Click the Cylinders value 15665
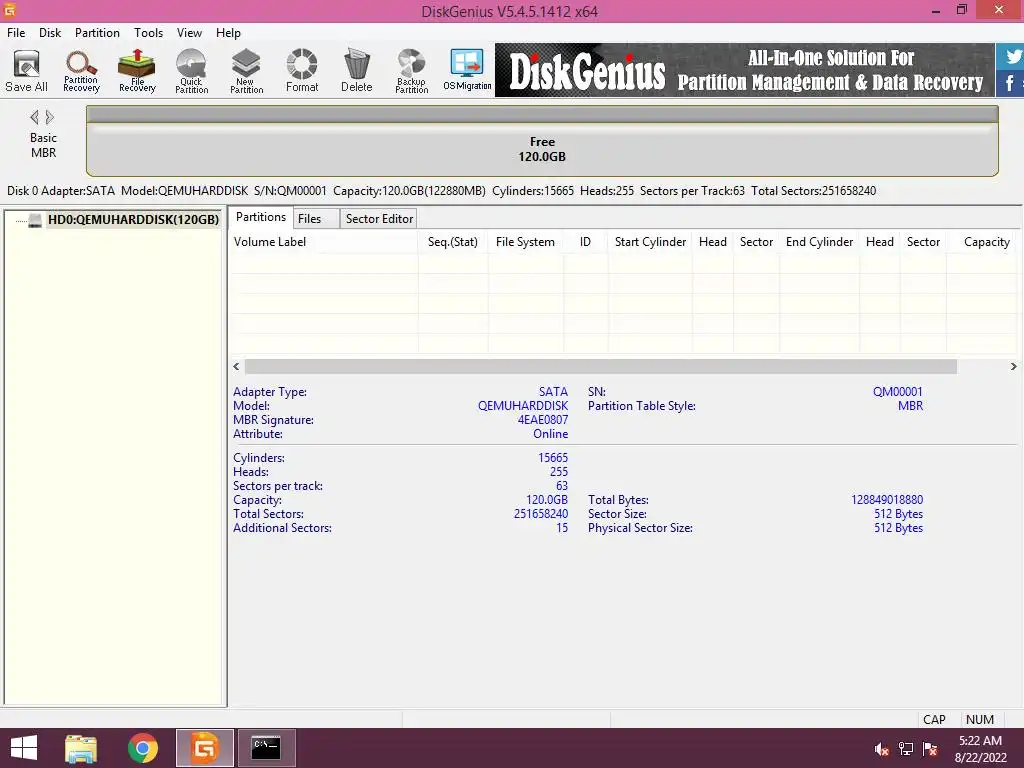This screenshot has width=1024, height=768. pos(552,458)
